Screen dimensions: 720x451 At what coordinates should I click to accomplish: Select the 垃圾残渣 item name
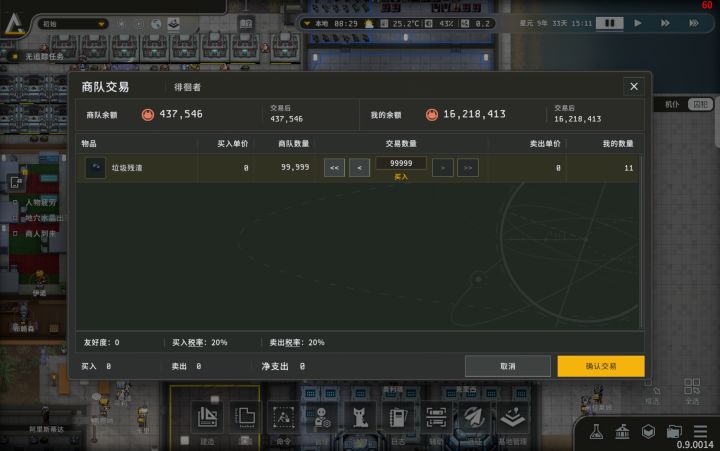click(x=127, y=168)
